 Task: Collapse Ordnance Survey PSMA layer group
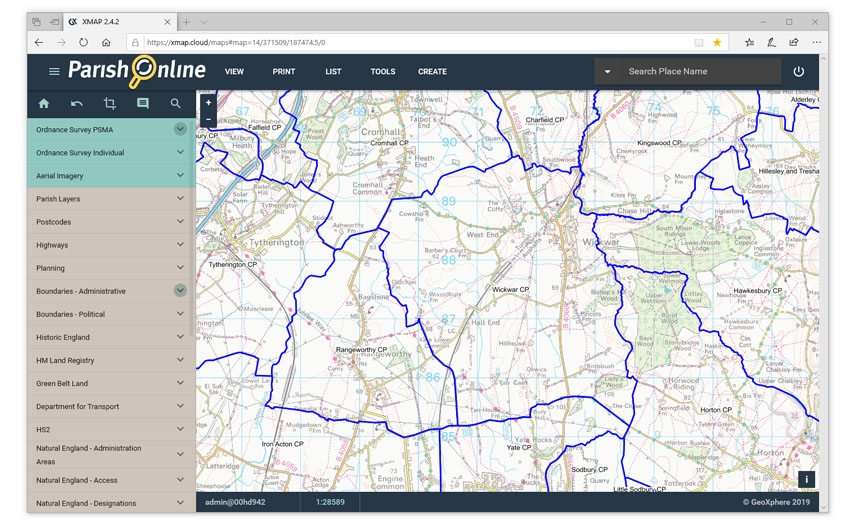click(x=180, y=129)
